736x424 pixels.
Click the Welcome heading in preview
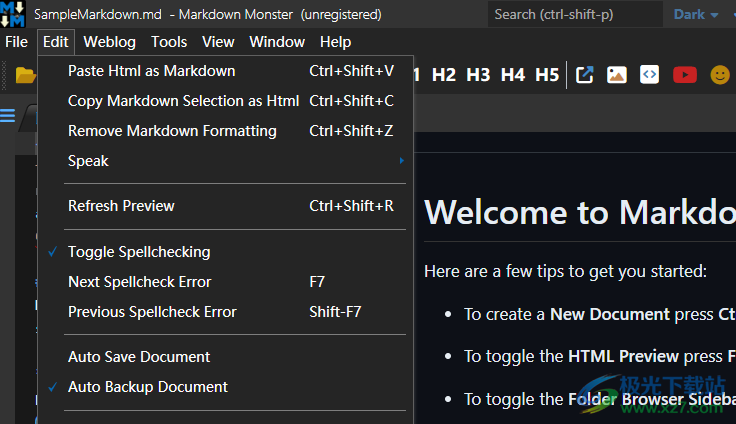(x=580, y=212)
